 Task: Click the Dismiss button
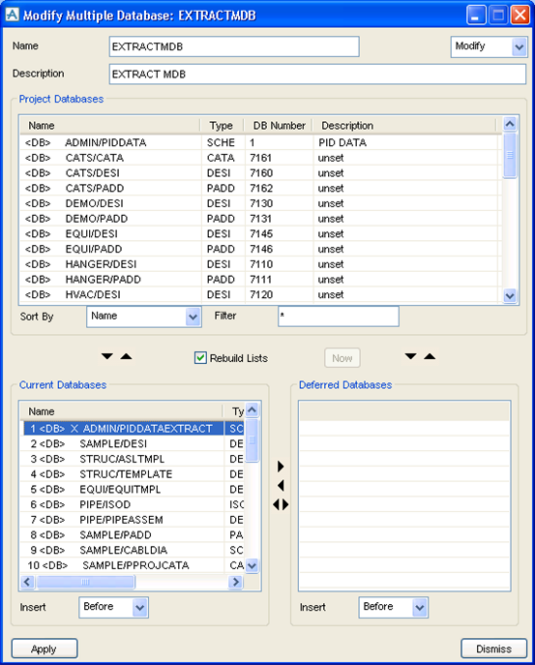tap(494, 649)
